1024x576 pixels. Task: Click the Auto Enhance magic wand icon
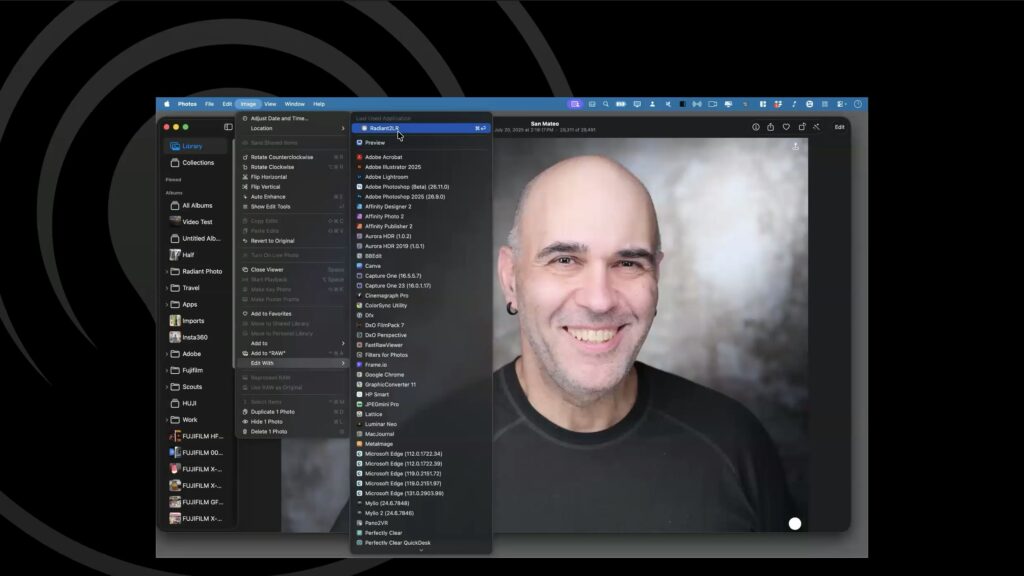(817, 127)
